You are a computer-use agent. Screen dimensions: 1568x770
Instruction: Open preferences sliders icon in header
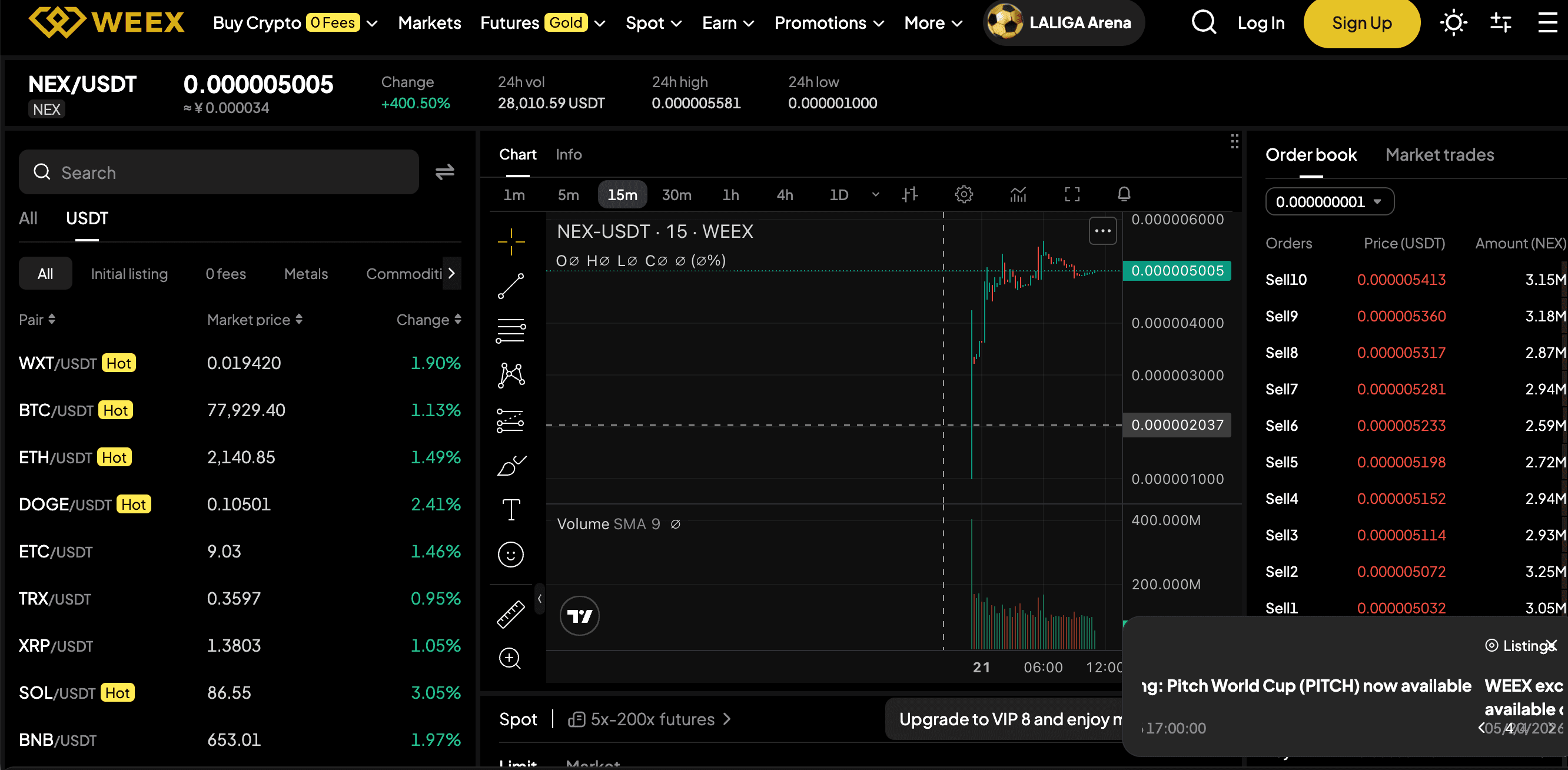pyautogui.click(x=1500, y=22)
